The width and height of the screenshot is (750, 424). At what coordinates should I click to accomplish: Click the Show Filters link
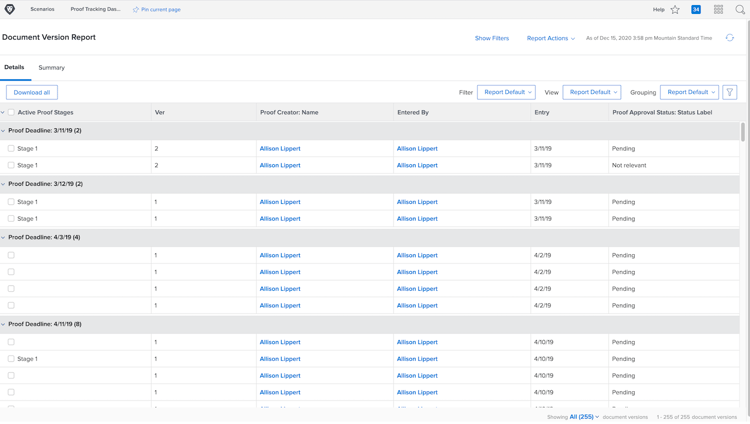coord(492,38)
